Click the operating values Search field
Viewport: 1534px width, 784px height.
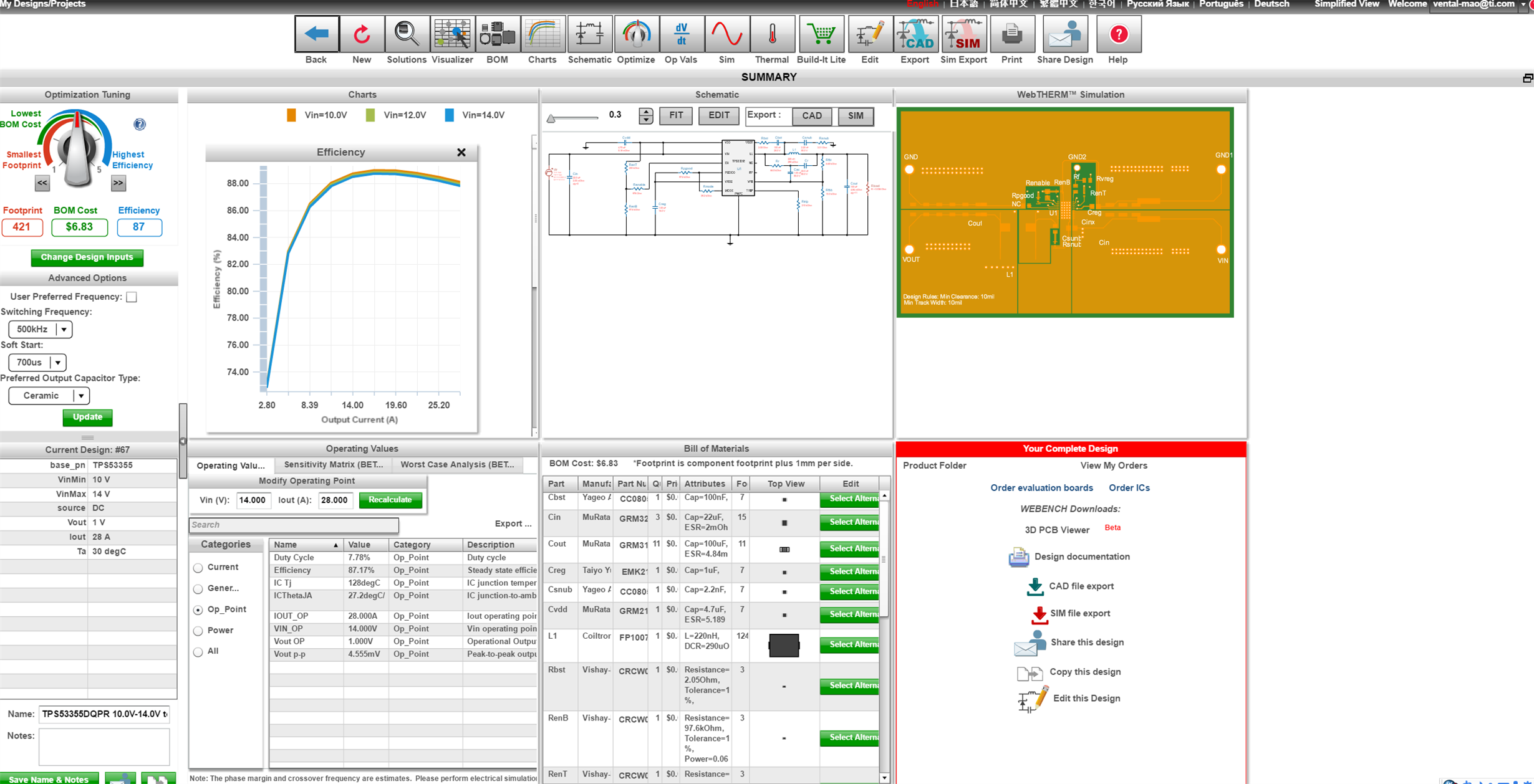[x=294, y=525]
